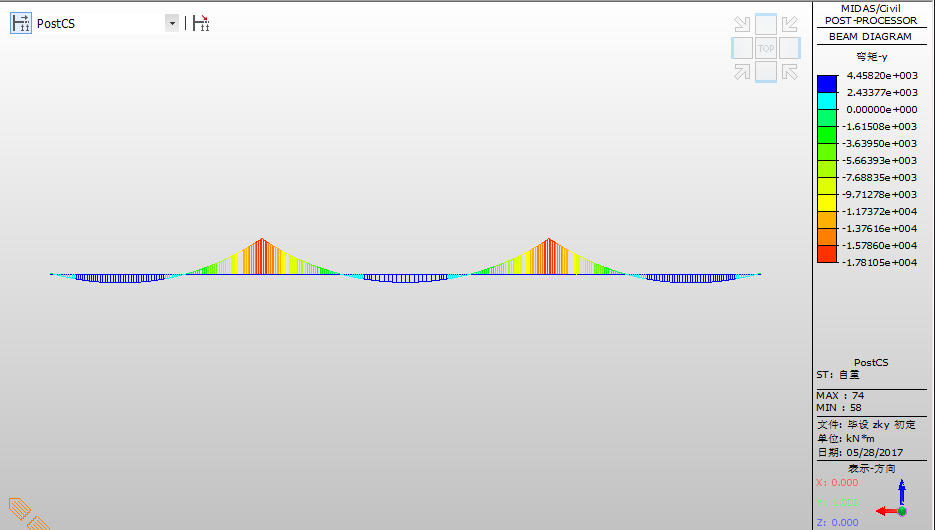This screenshot has width=935, height=530.
Task: Click the top-right diagonal arrow of view navigator
Action: (790, 24)
